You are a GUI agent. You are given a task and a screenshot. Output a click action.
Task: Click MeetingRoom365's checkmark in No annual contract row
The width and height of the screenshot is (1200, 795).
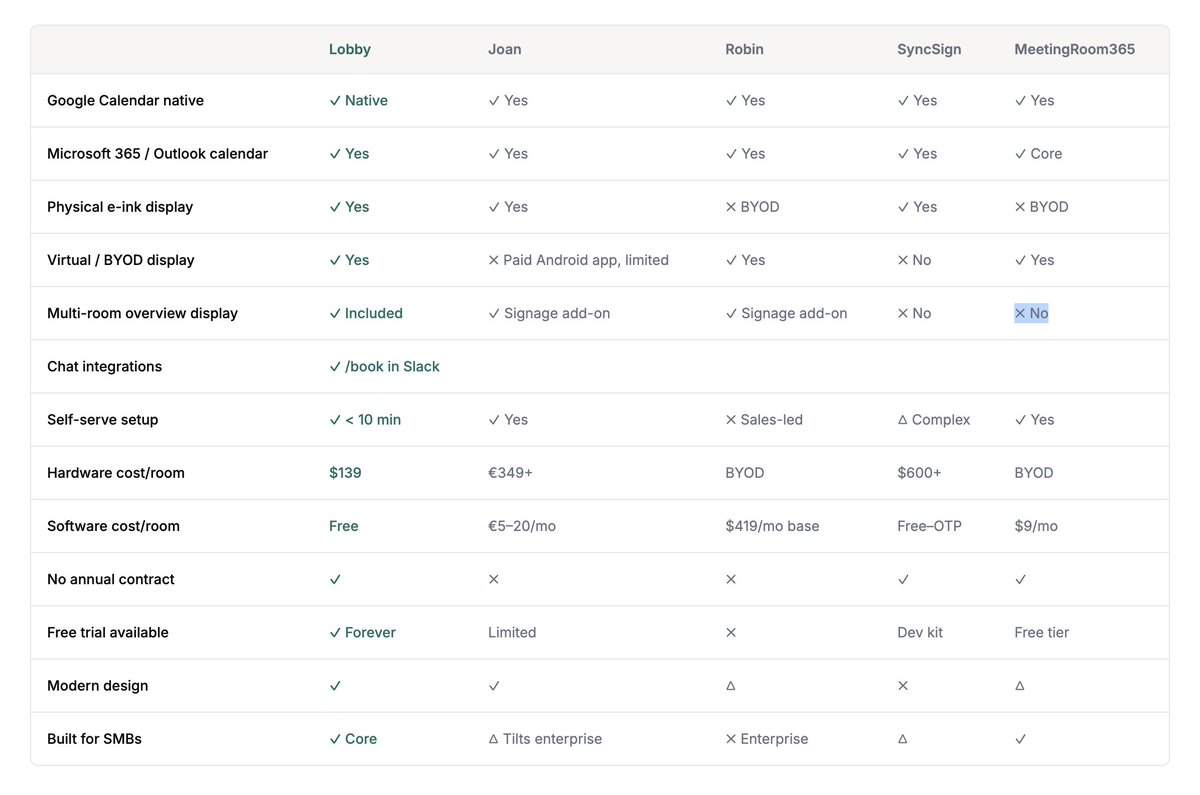tap(1020, 579)
